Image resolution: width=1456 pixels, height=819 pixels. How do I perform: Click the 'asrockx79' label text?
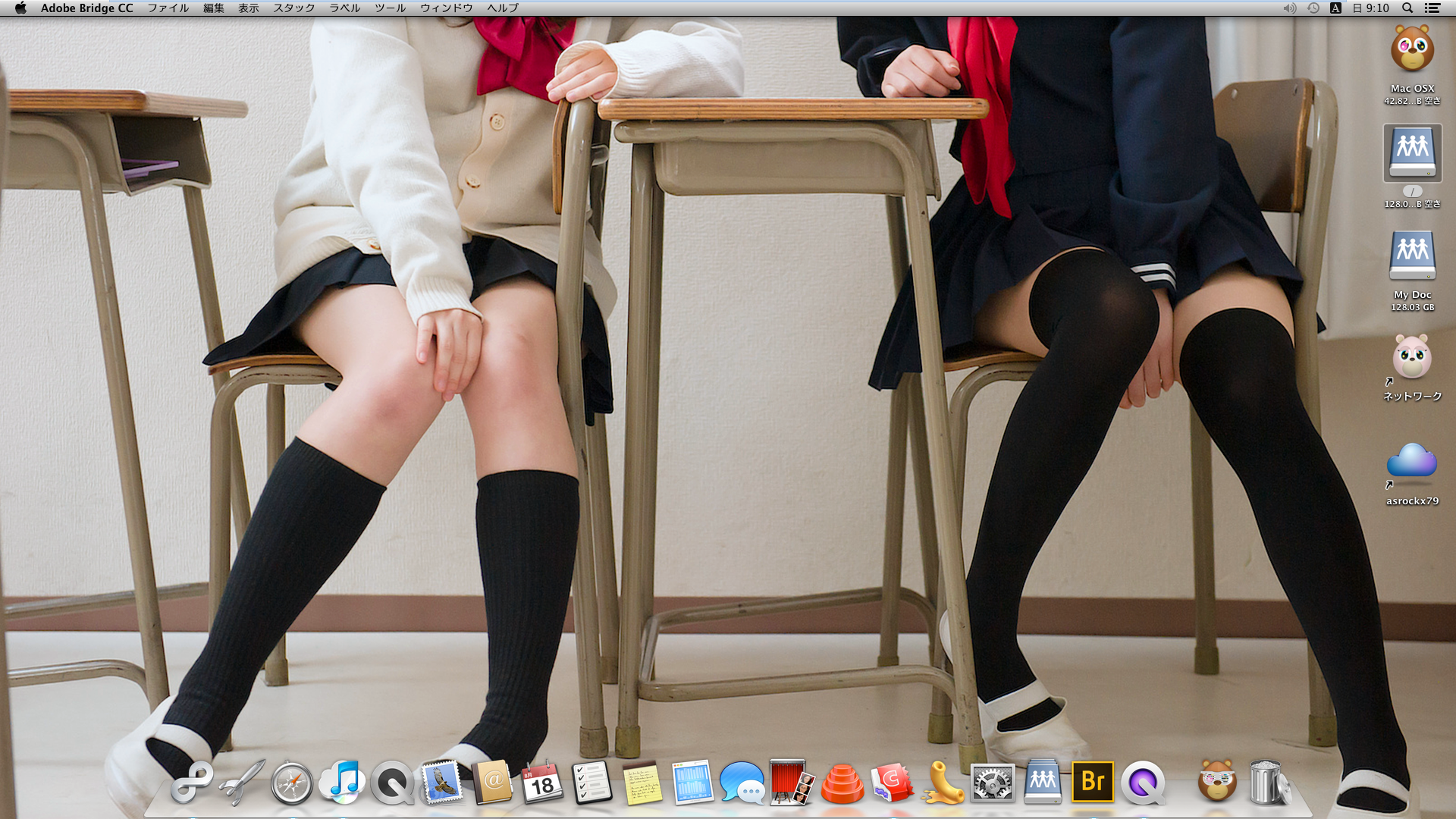pyautogui.click(x=1412, y=501)
